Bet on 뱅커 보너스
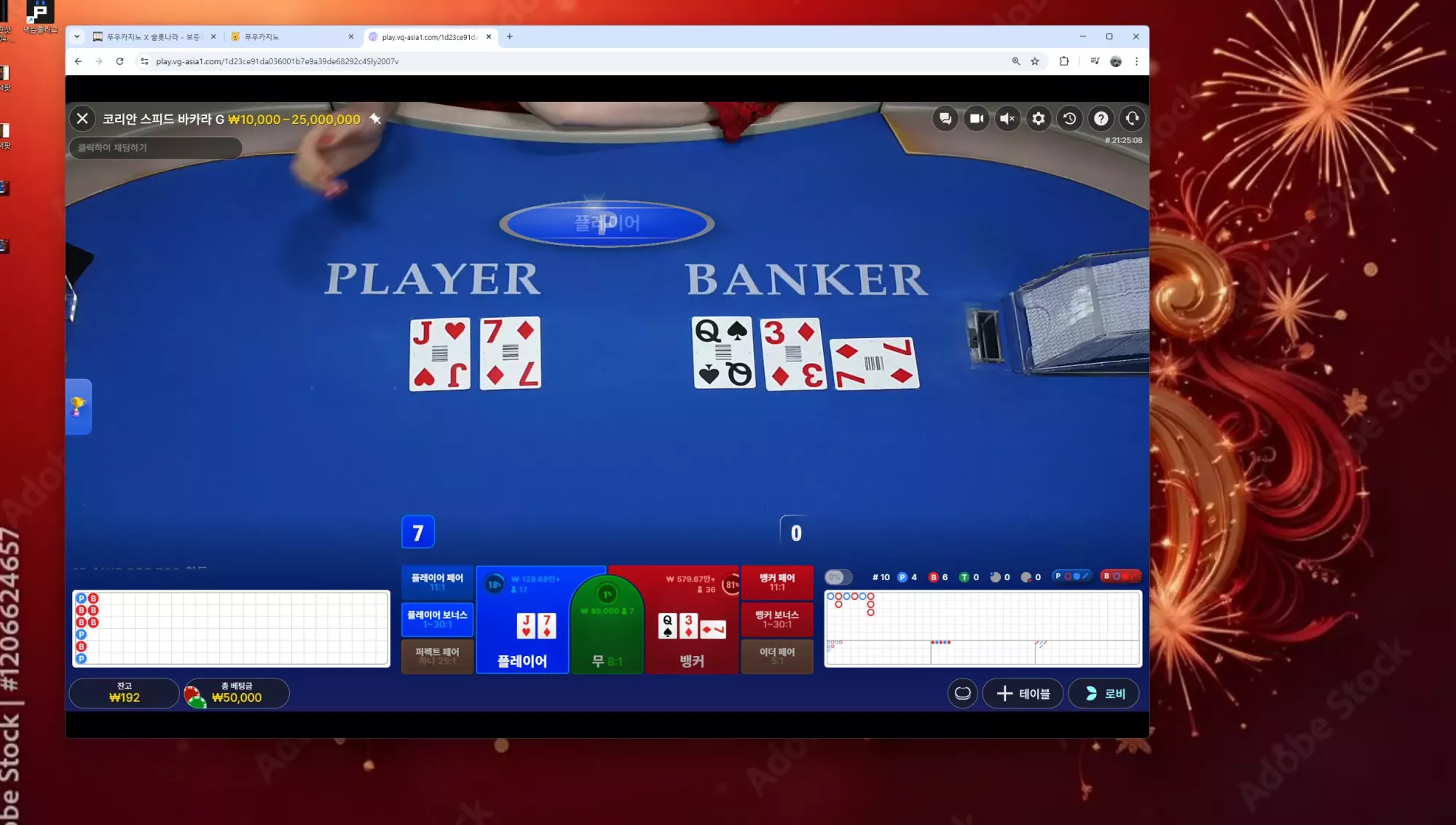The width and height of the screenshot is (1456, 825). pos(777,619)
